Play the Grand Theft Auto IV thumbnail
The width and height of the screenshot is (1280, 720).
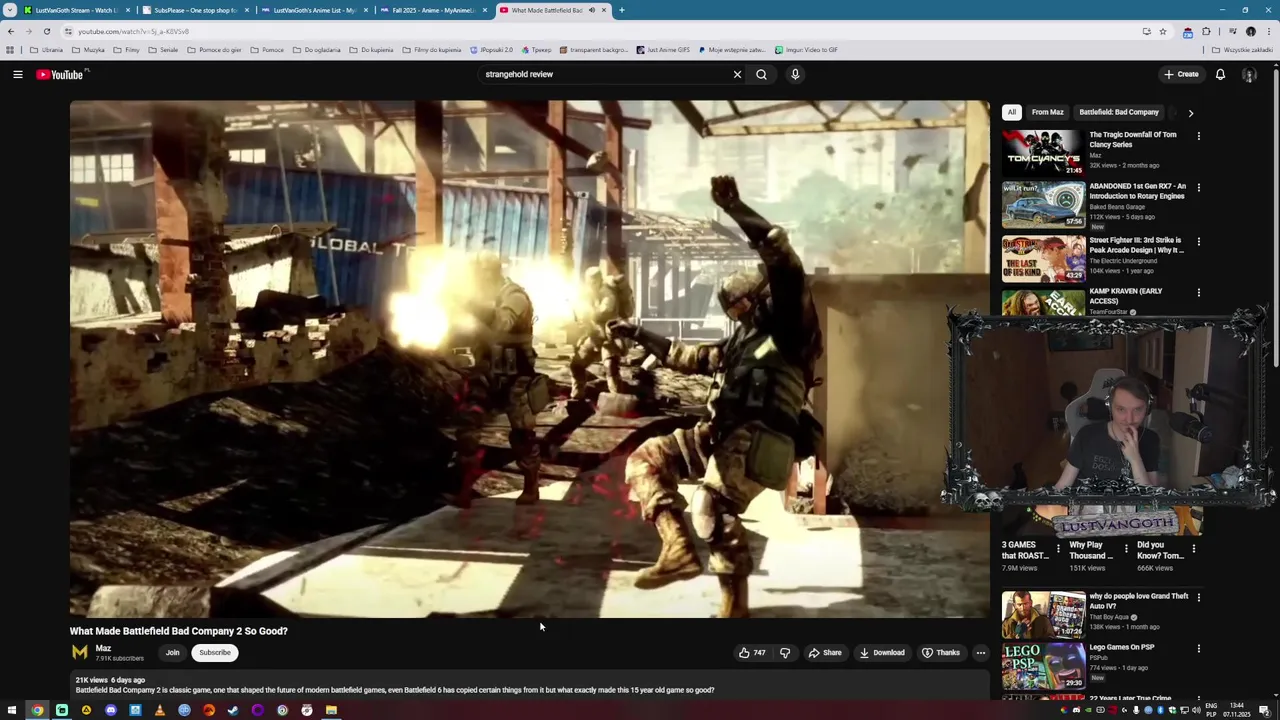(1043, 615)
